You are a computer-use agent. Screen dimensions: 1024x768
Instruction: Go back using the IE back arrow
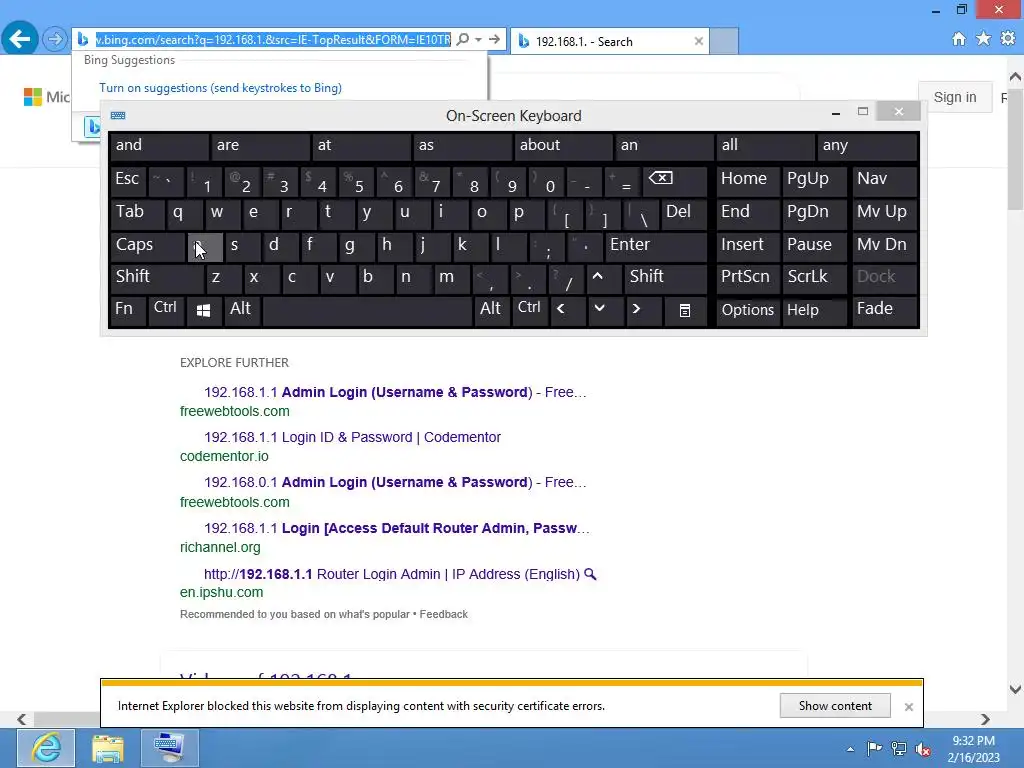[20, 39]
